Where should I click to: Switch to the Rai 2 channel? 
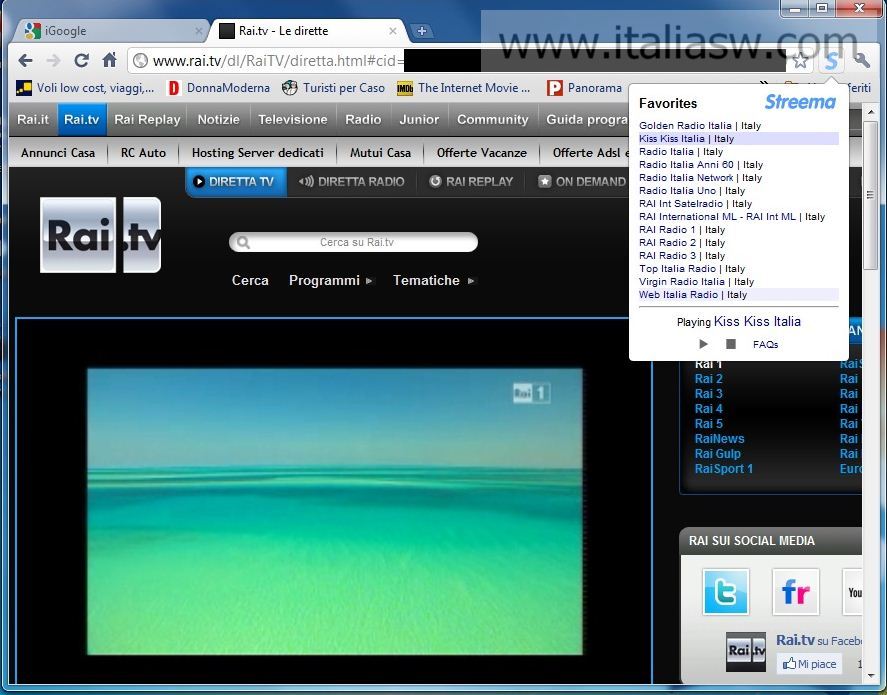708,379
